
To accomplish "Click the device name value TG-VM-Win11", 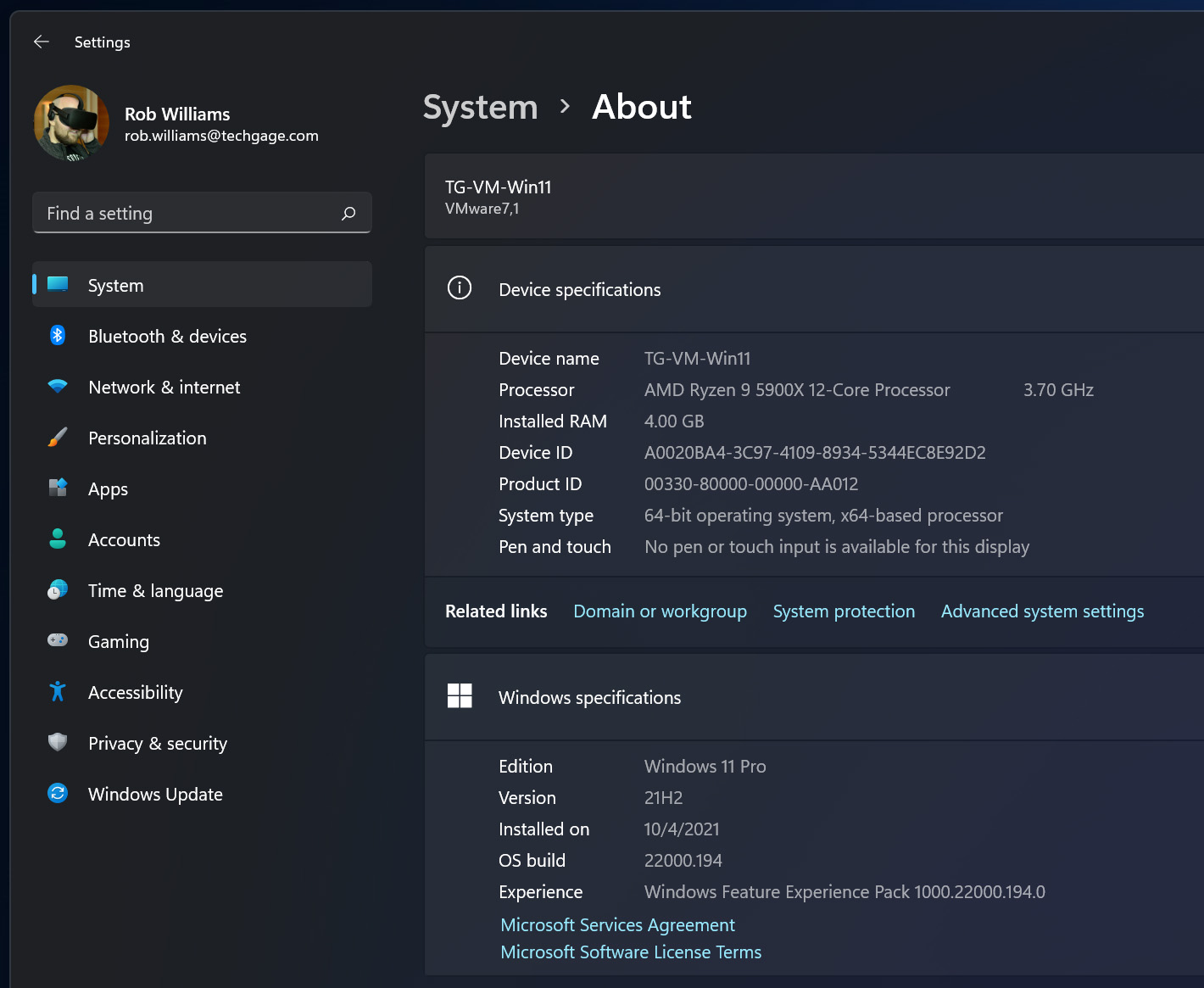I will (x=697, y=359).
